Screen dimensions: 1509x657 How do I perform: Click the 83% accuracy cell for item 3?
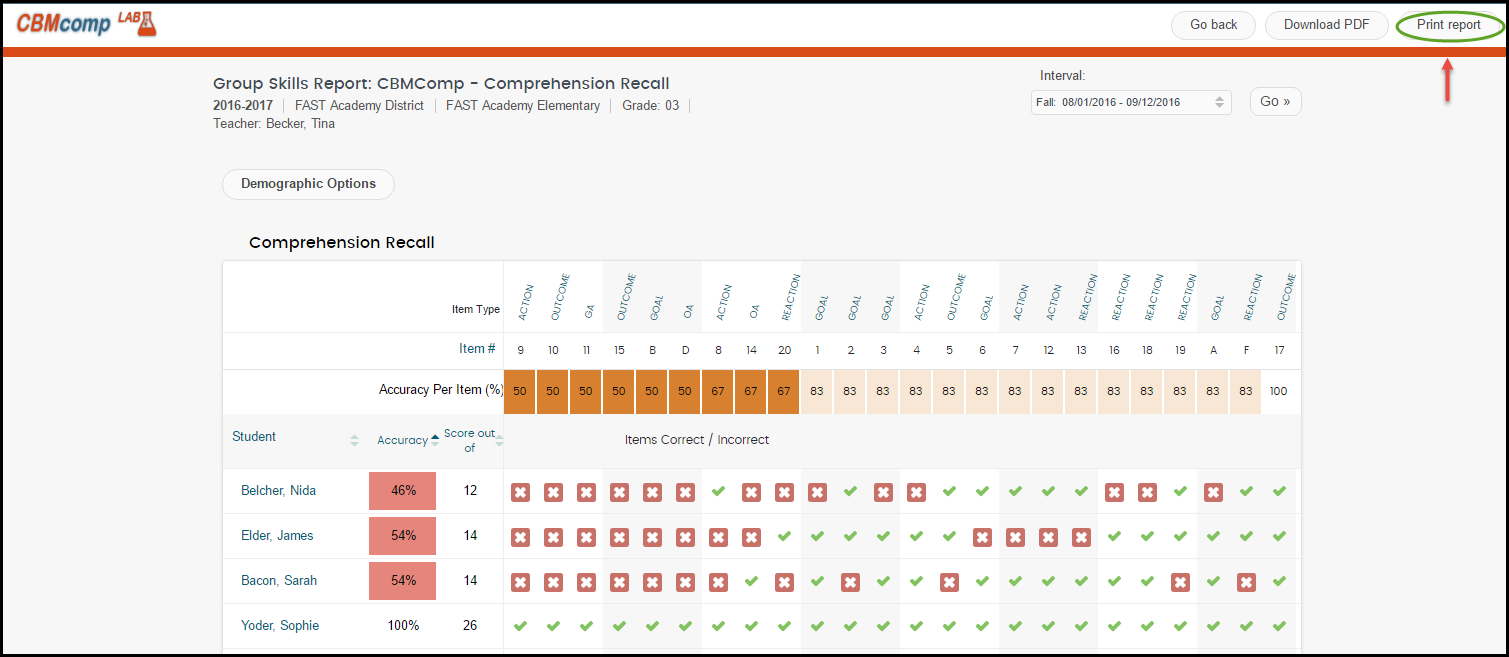883,392
